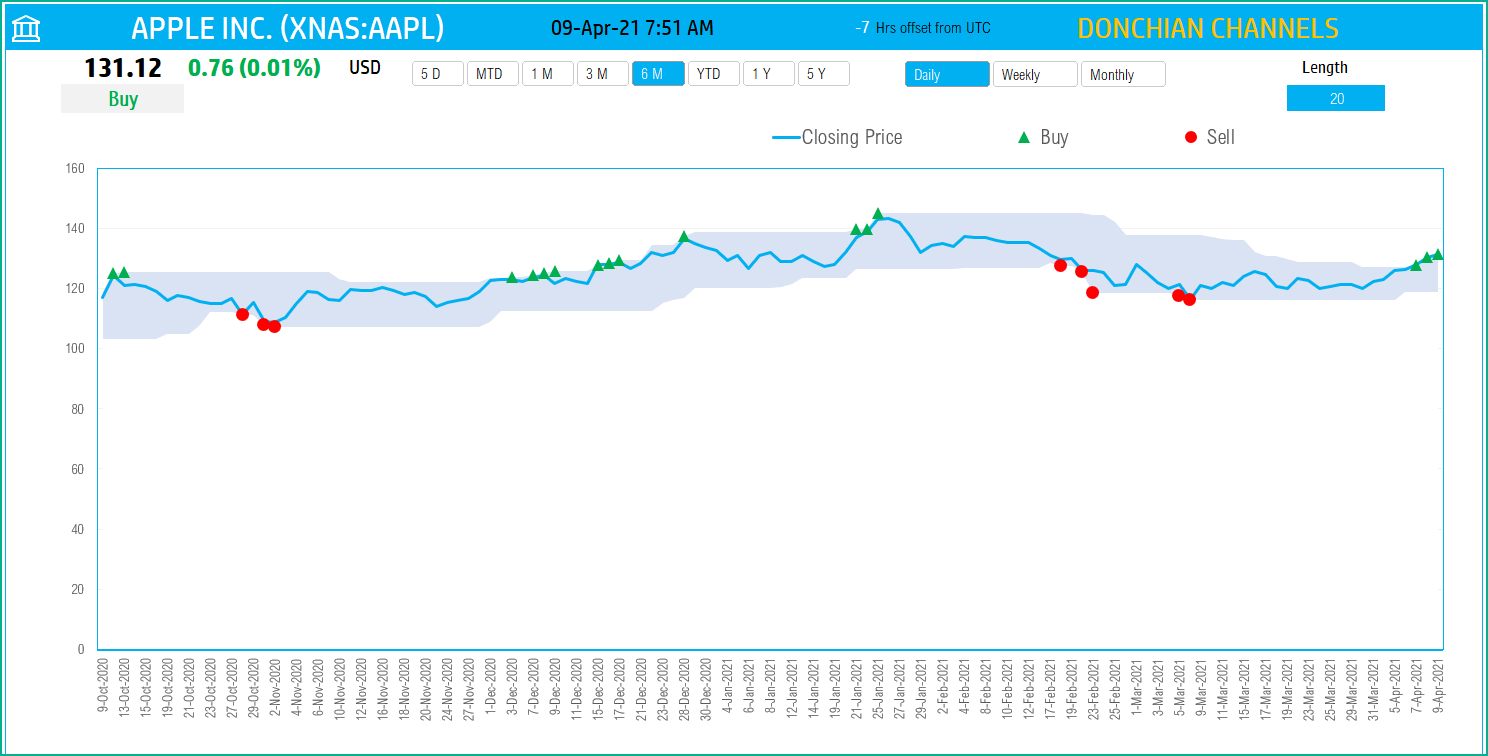Click the -7 UTC offset value

pyautogui.click(x=862, y=28)
